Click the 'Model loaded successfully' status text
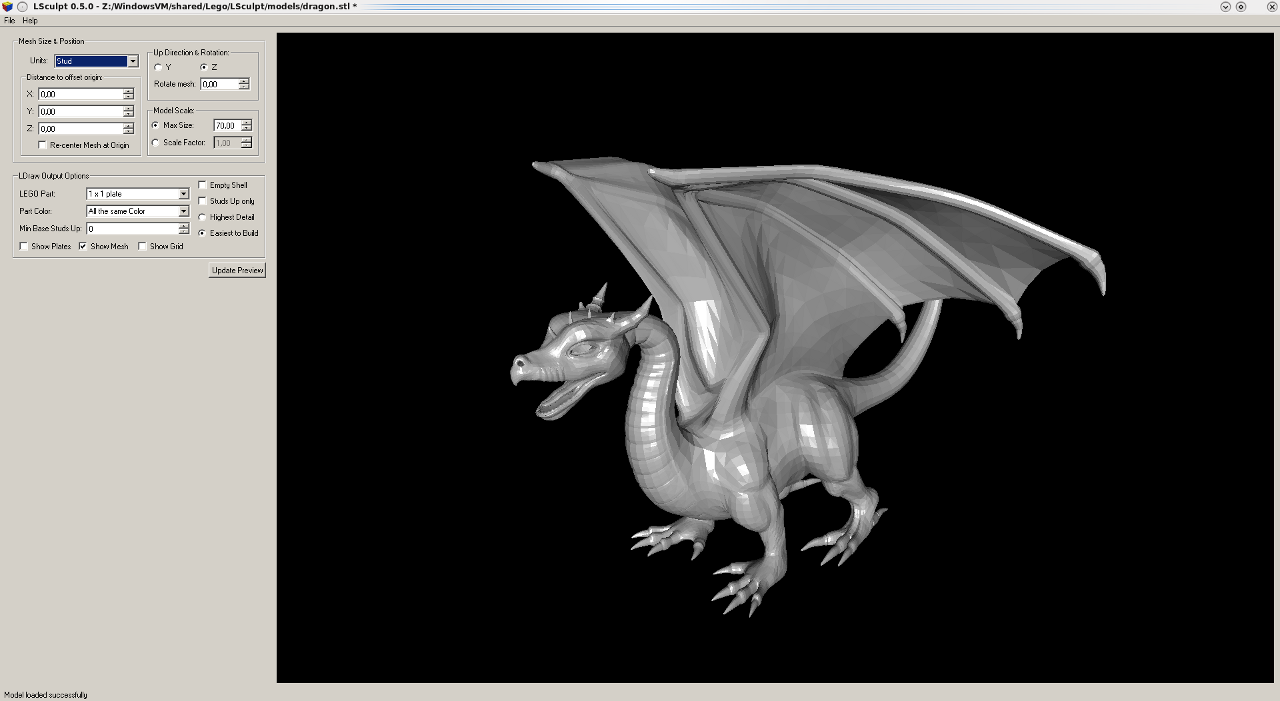The image size is (1280, 701). (x=46, y=694)
